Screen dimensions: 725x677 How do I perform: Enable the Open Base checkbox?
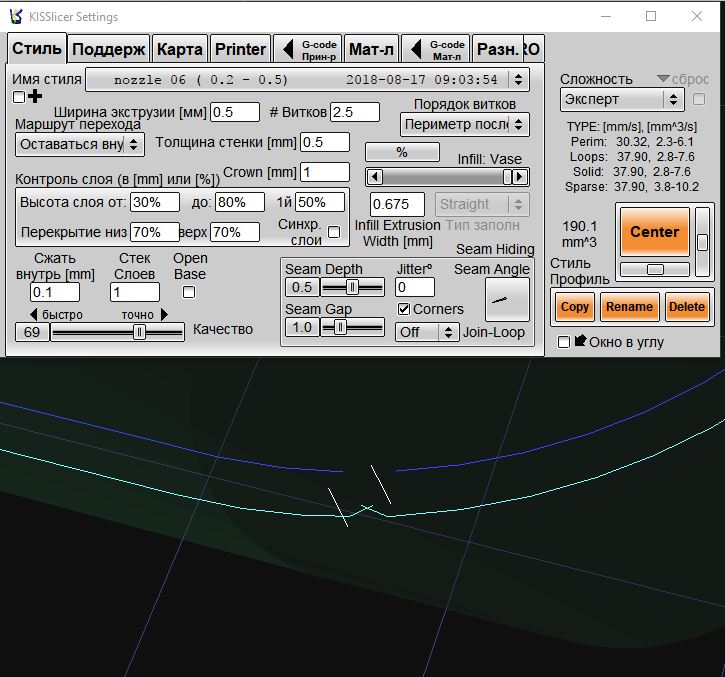[189, 292]
